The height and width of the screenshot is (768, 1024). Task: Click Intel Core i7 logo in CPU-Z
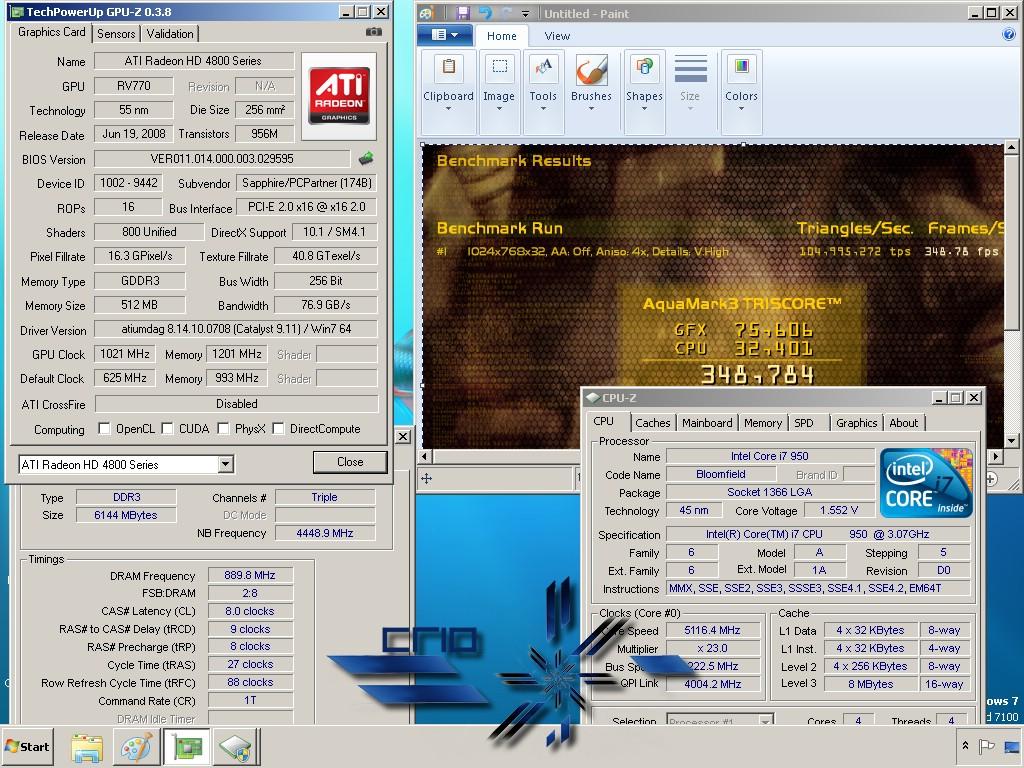925,483
